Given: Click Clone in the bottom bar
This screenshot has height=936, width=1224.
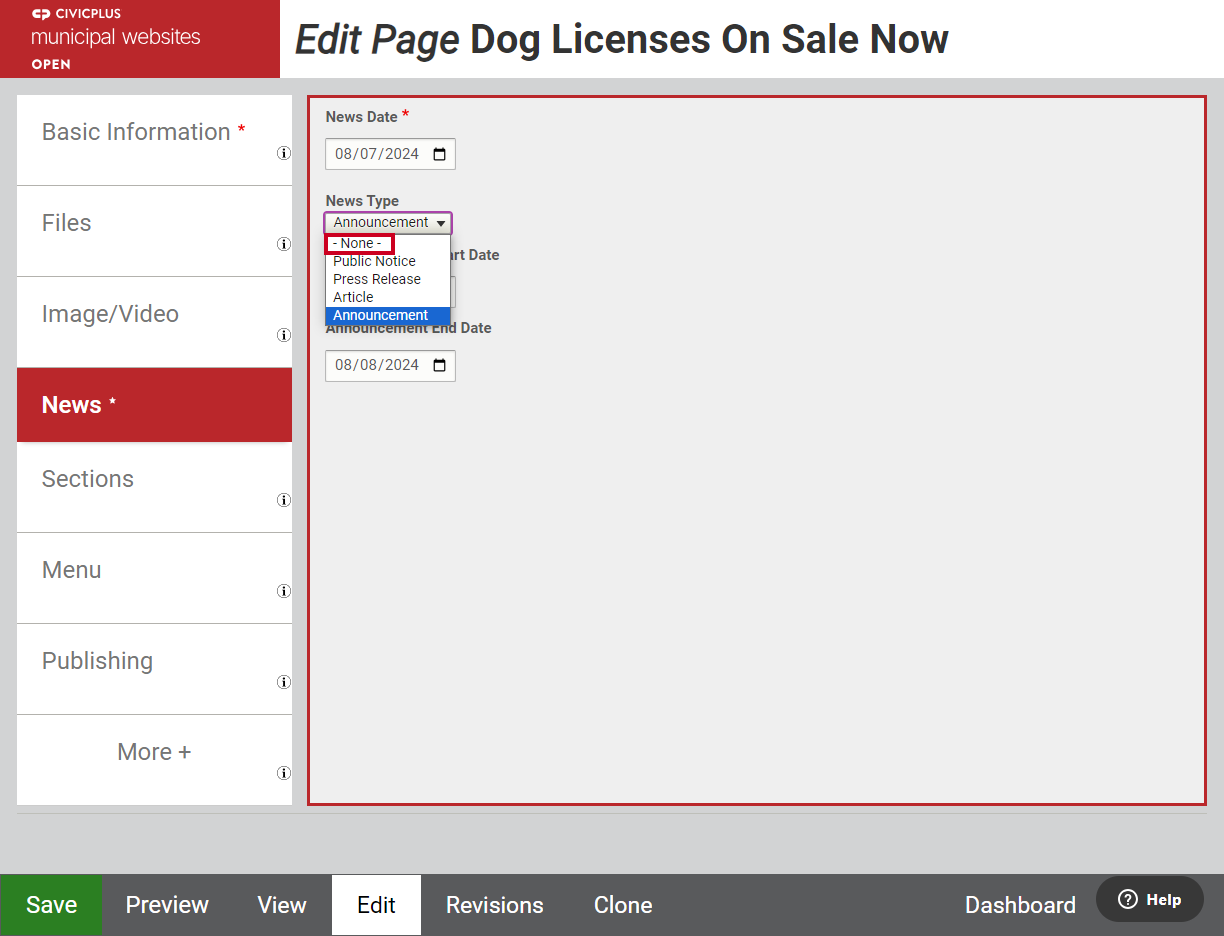Looking at the screenshot, I should pyautogui.click(x=623, y=905).
